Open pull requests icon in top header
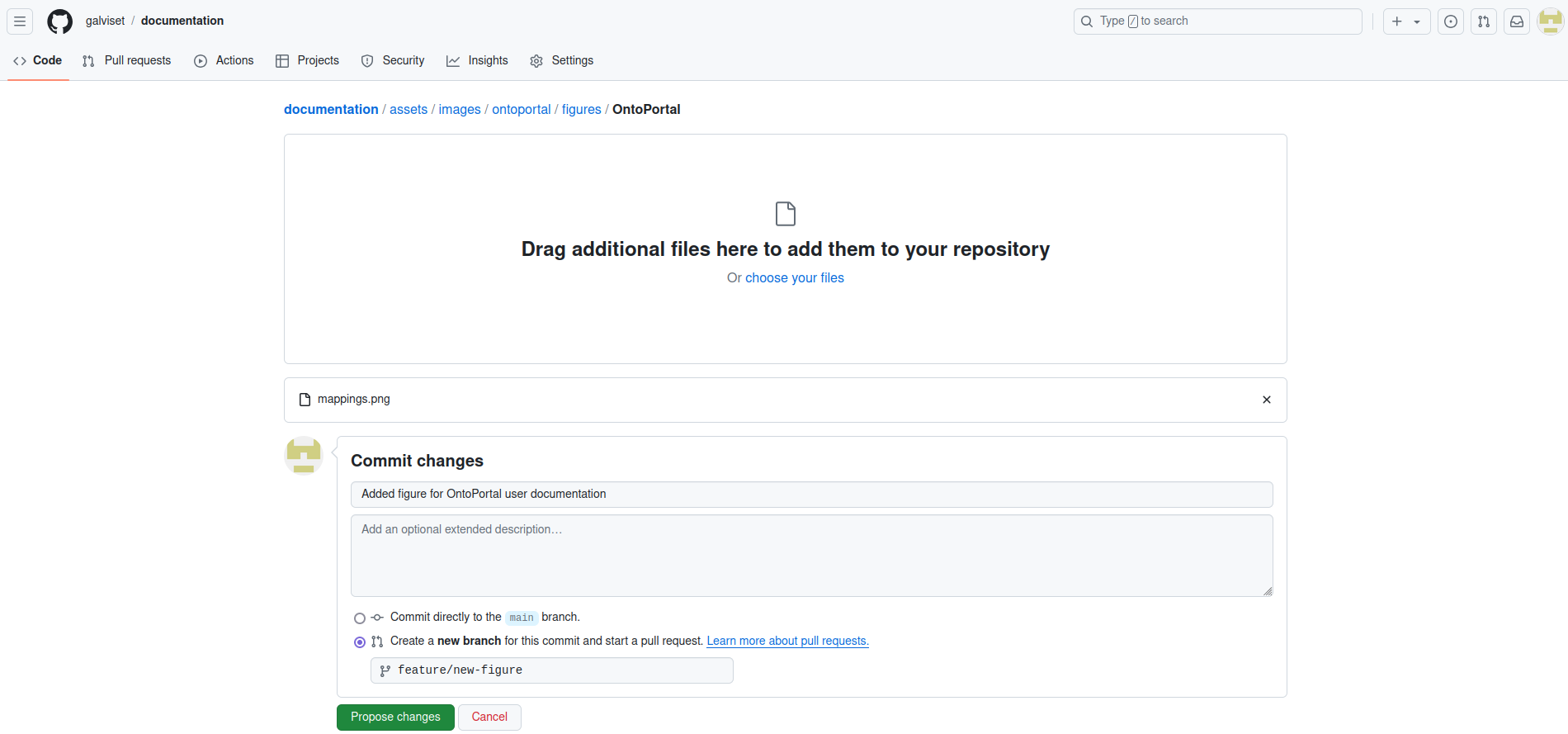The image size is (1568, 734). (1483, 21)
